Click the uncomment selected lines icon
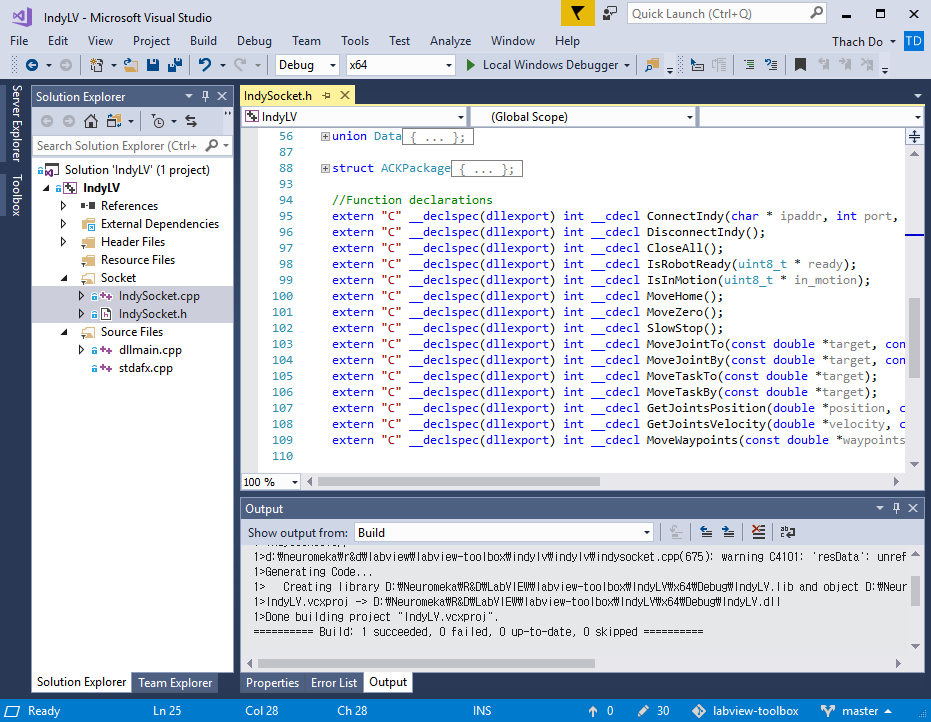 [771, 65]
